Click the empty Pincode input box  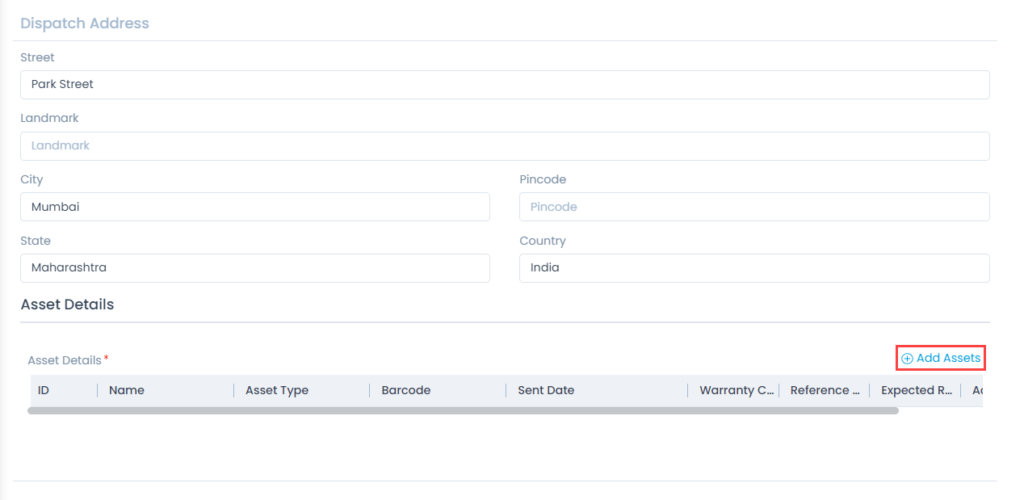coord(754,207)
